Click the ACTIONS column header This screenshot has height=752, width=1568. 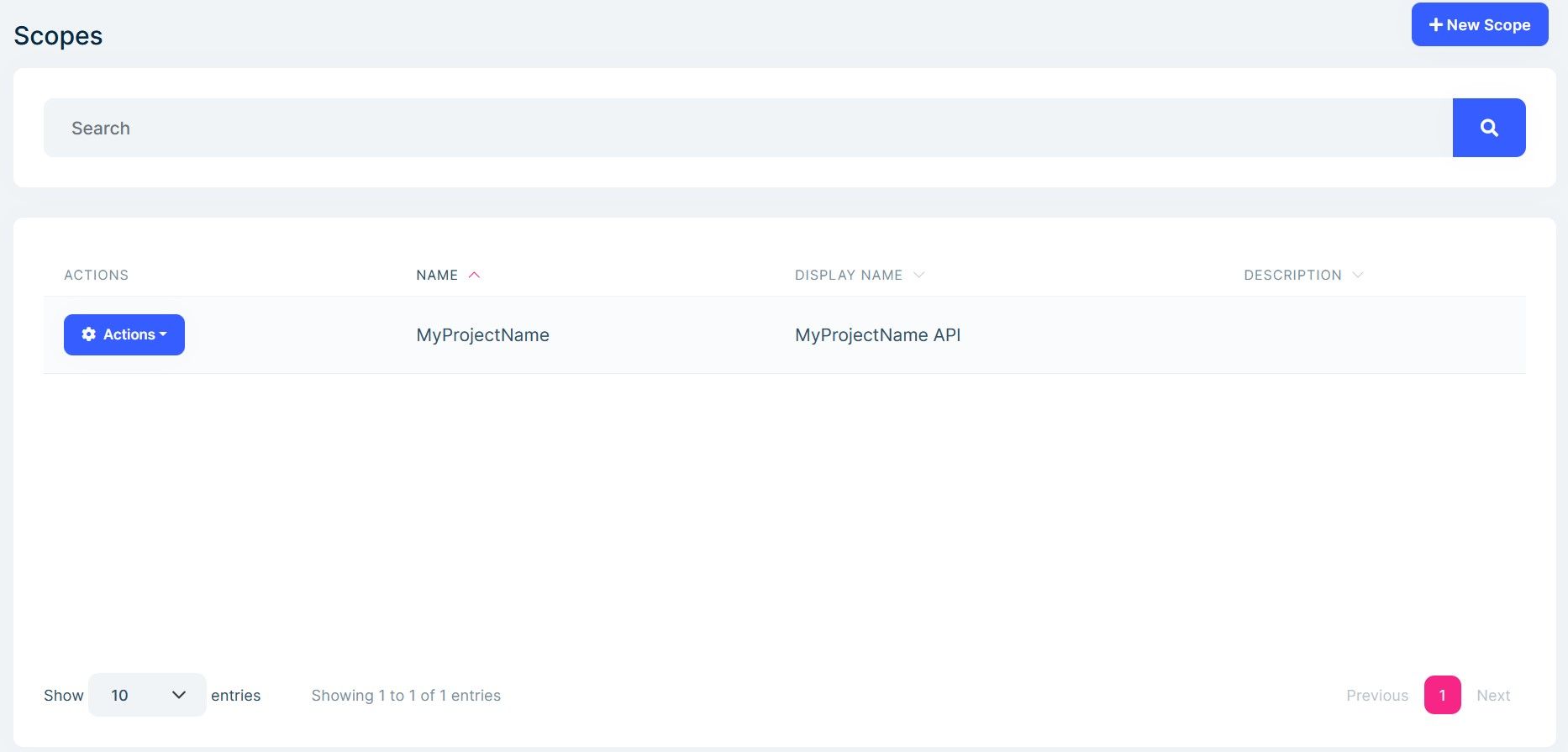(x=96, y=276)
